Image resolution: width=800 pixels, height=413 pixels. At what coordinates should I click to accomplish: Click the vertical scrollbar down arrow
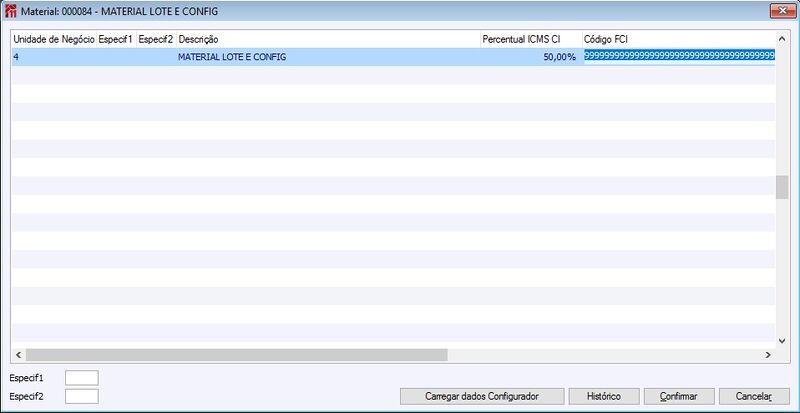(x=782, y=341)
